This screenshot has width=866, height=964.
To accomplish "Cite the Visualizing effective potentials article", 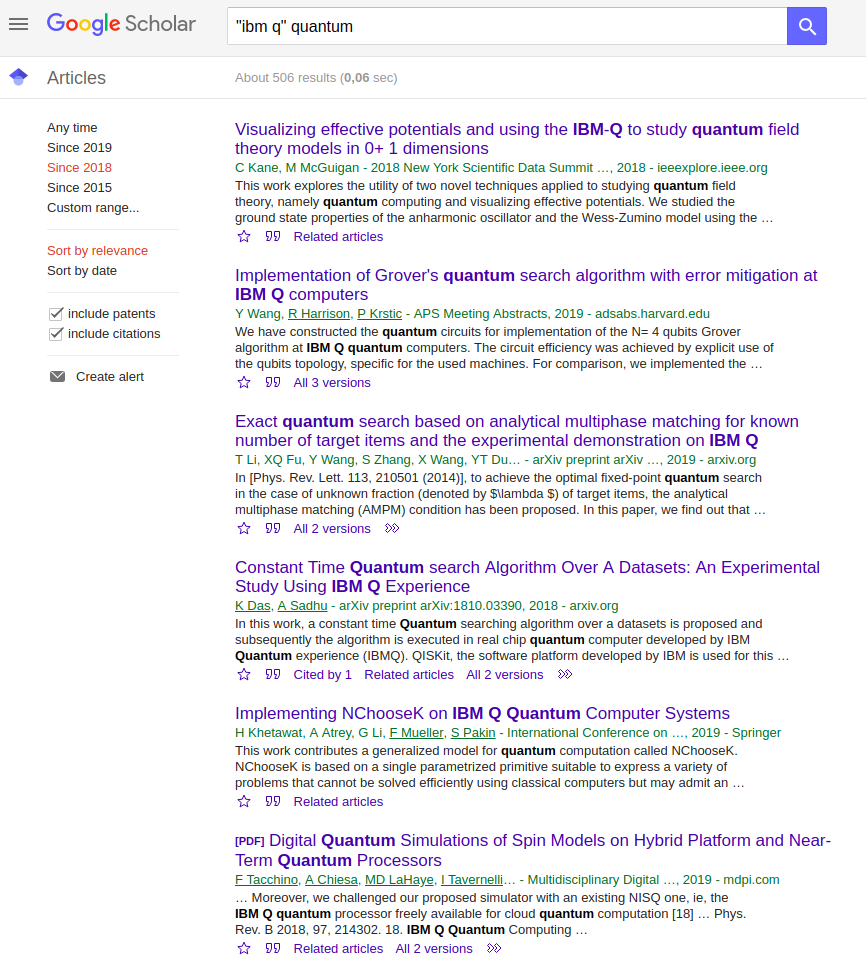I will tap(273, 237).
